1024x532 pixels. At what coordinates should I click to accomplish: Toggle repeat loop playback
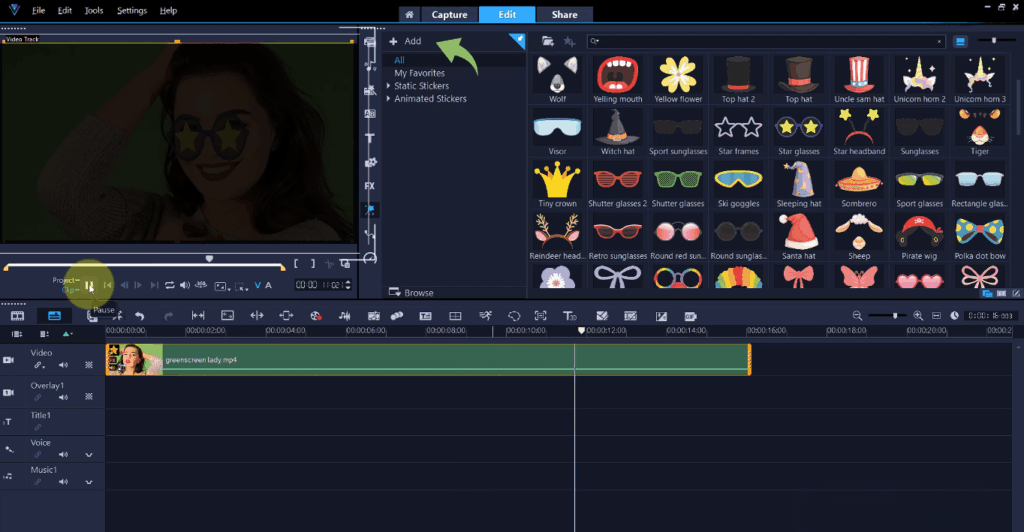170,285
